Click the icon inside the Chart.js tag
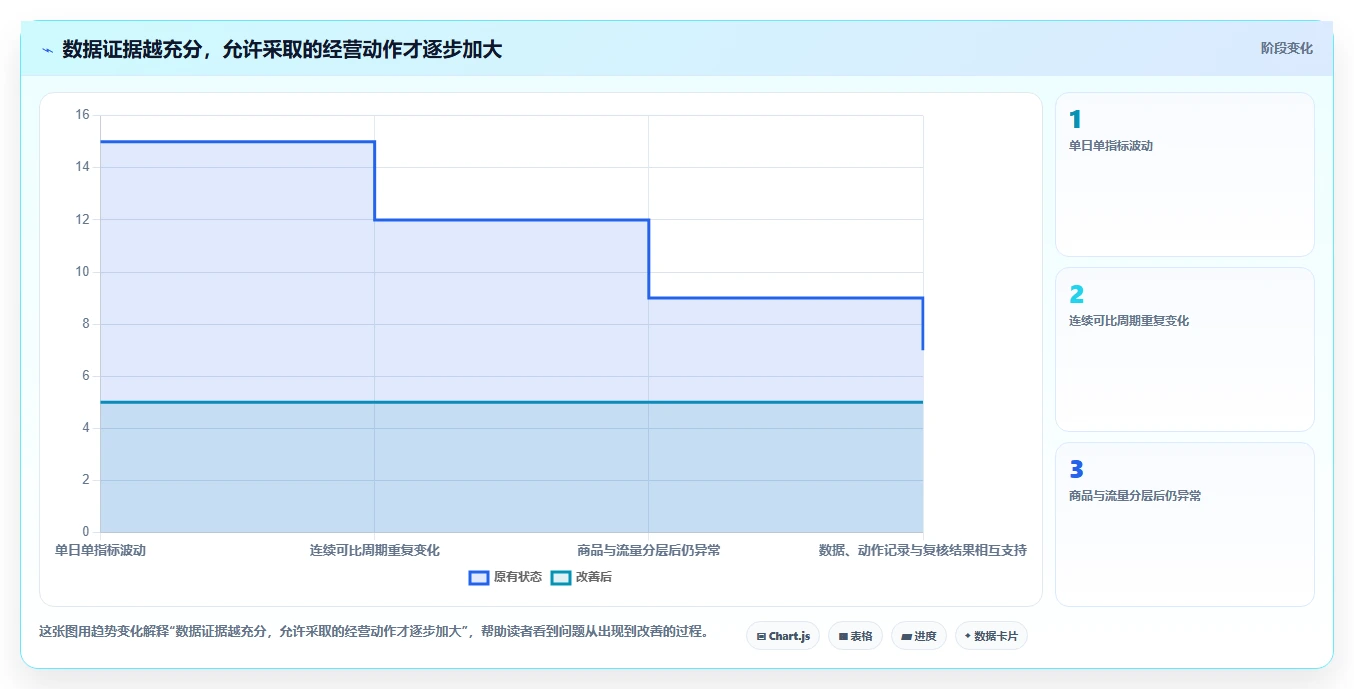Viewport: 1354px width, 689px height. tap(761, 636)
